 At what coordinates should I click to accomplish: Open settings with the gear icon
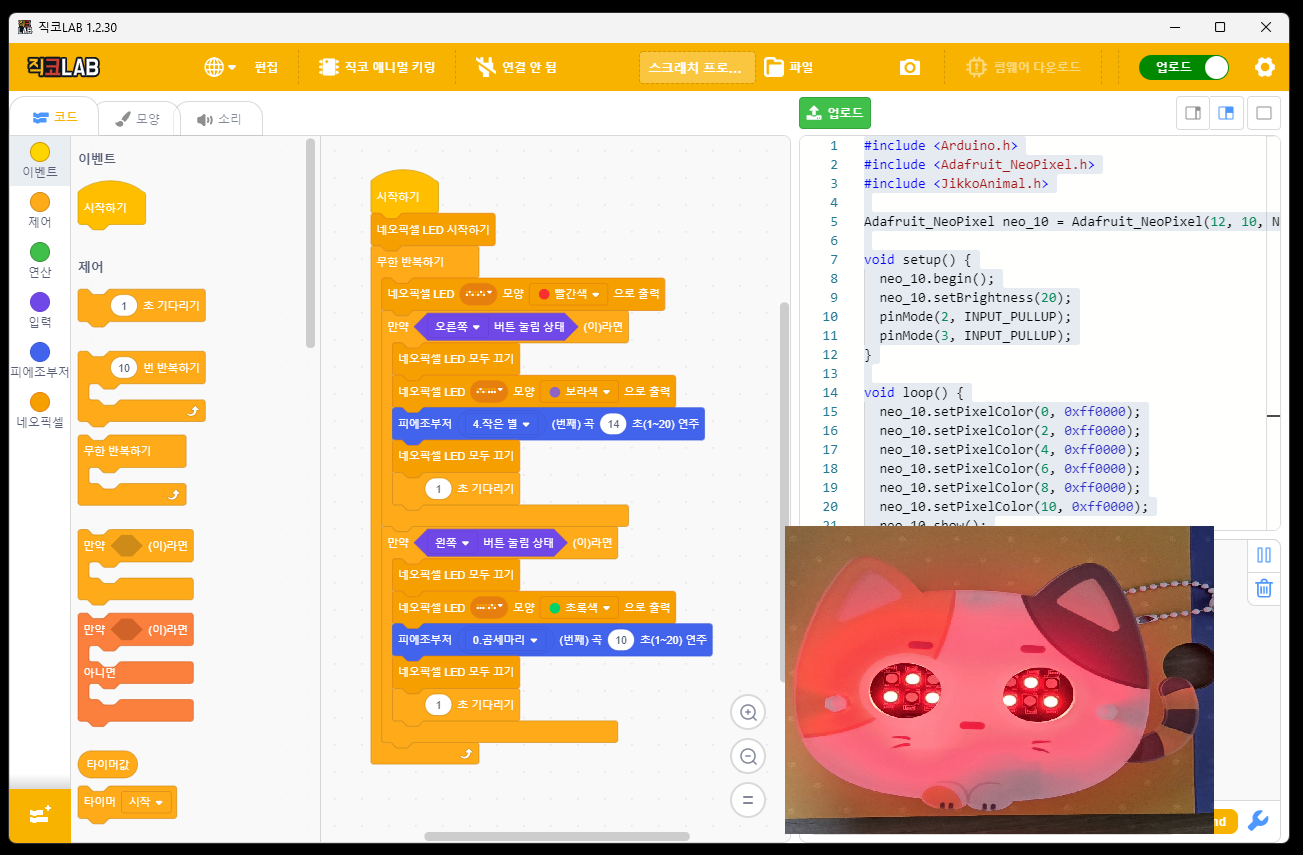(1265, 67)
